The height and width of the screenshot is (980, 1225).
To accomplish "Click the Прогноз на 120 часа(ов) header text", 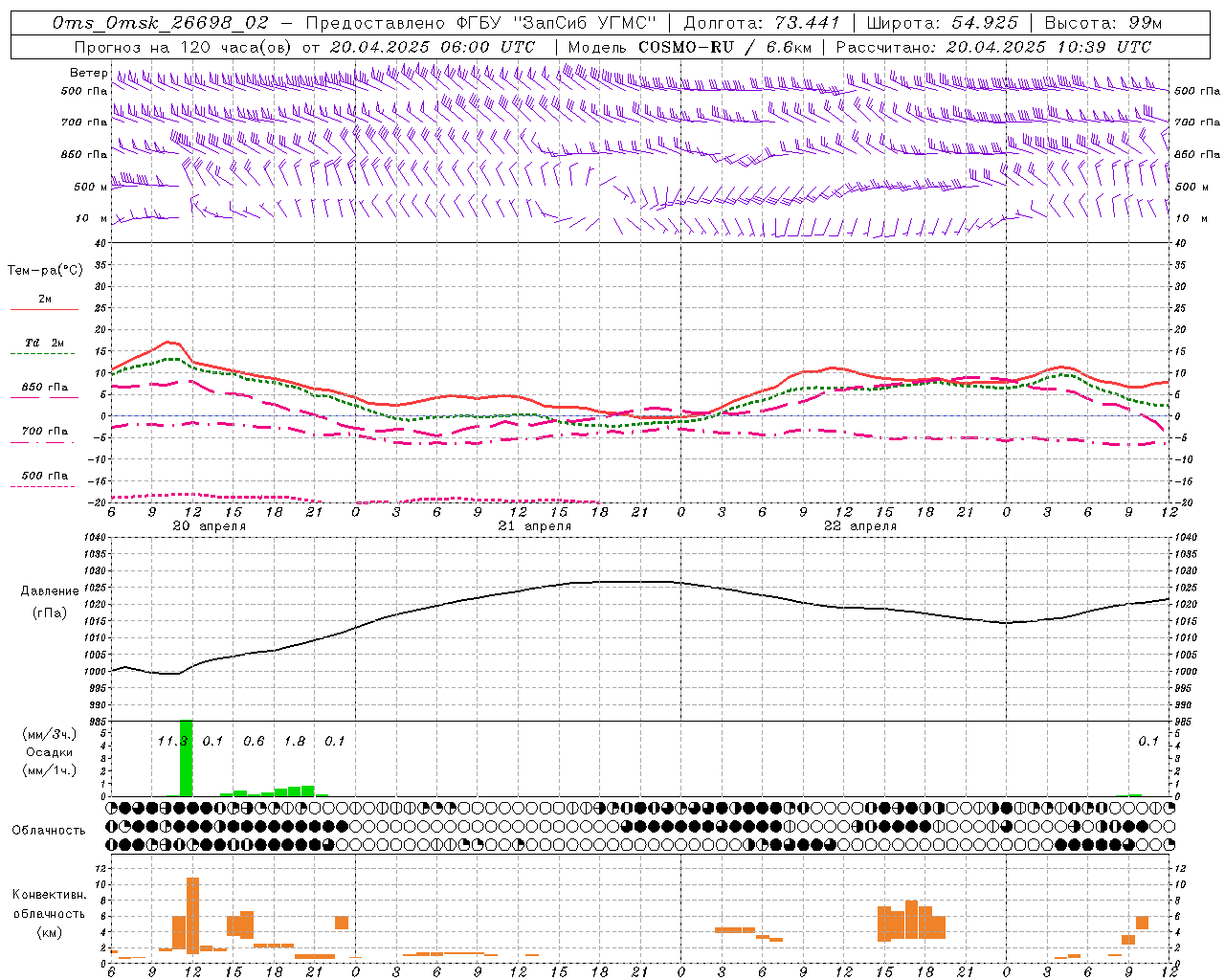I will click(x=185, y=47).
